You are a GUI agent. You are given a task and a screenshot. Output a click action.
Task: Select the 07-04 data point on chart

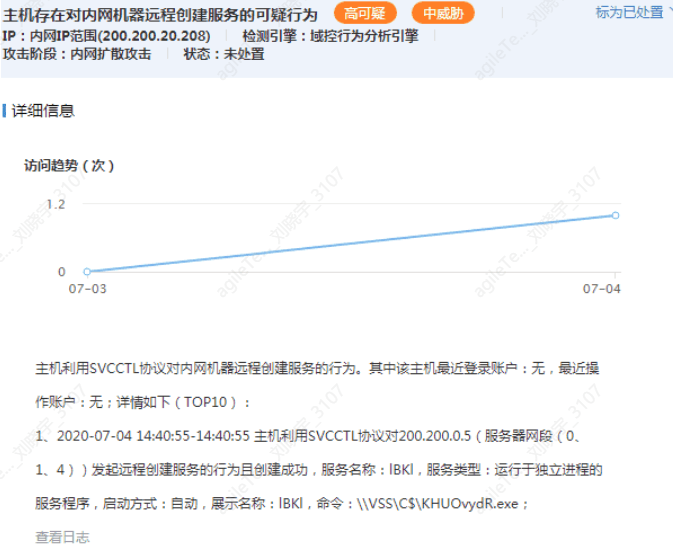click(x=615, y=215)
